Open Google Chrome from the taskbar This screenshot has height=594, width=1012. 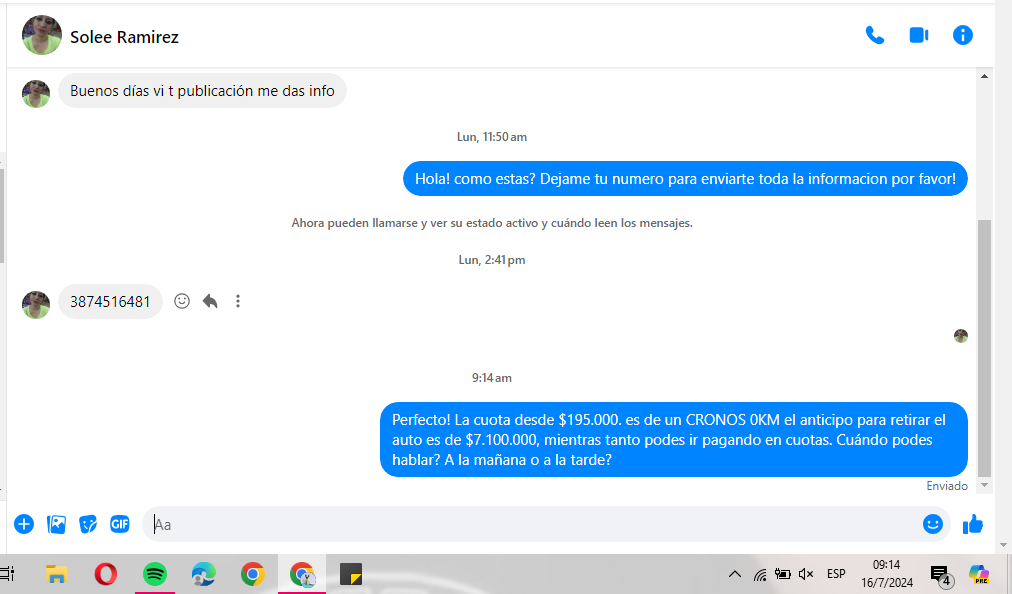(253, 574)
